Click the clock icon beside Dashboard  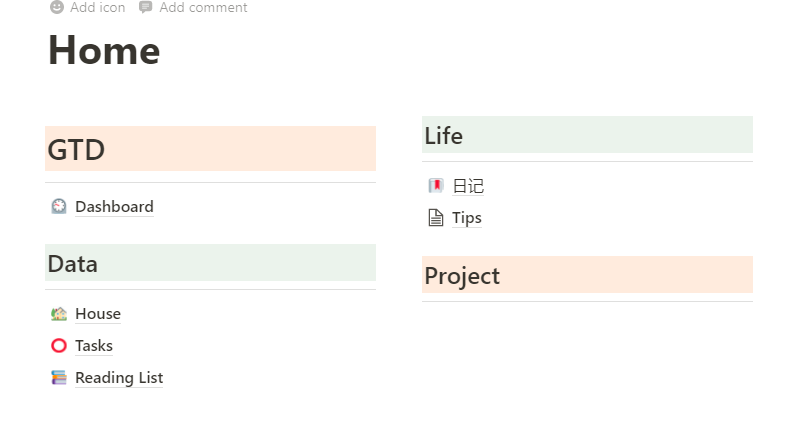(59, 206)
